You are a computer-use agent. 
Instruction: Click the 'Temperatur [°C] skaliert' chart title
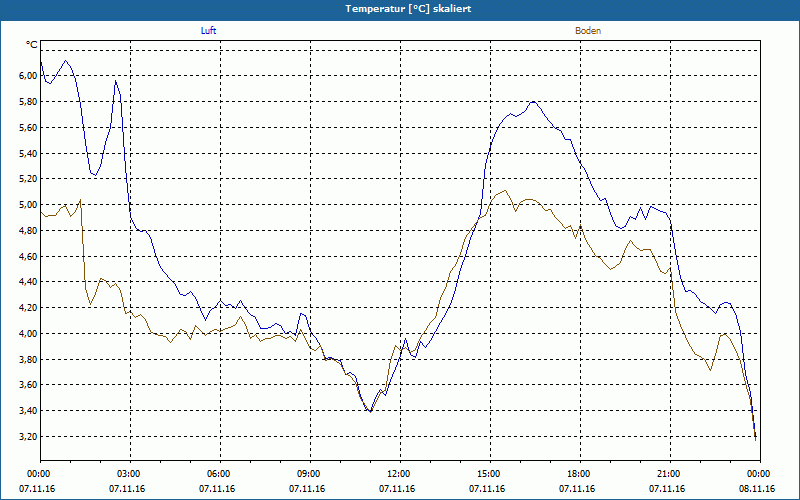408,9
